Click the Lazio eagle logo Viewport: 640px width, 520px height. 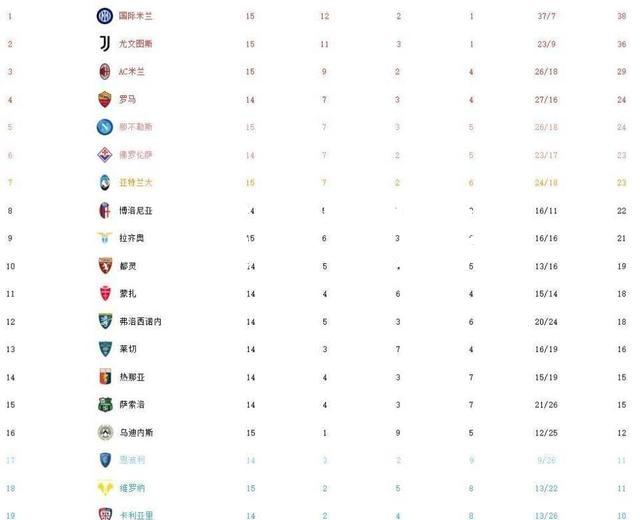point(104,238)
